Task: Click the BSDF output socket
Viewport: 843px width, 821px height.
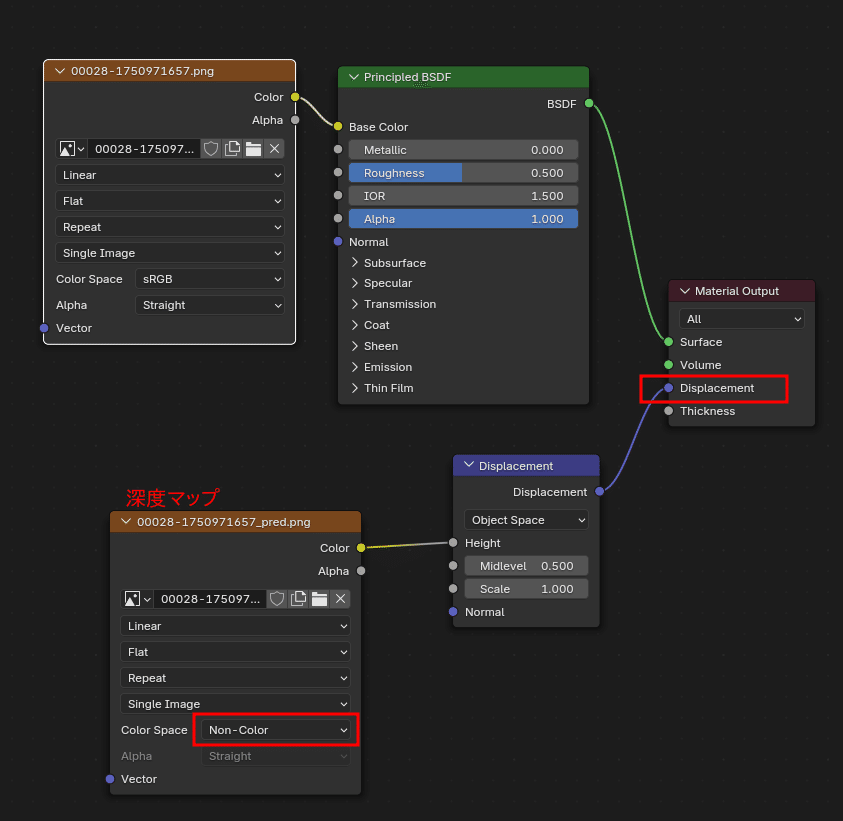Action: 587,103
